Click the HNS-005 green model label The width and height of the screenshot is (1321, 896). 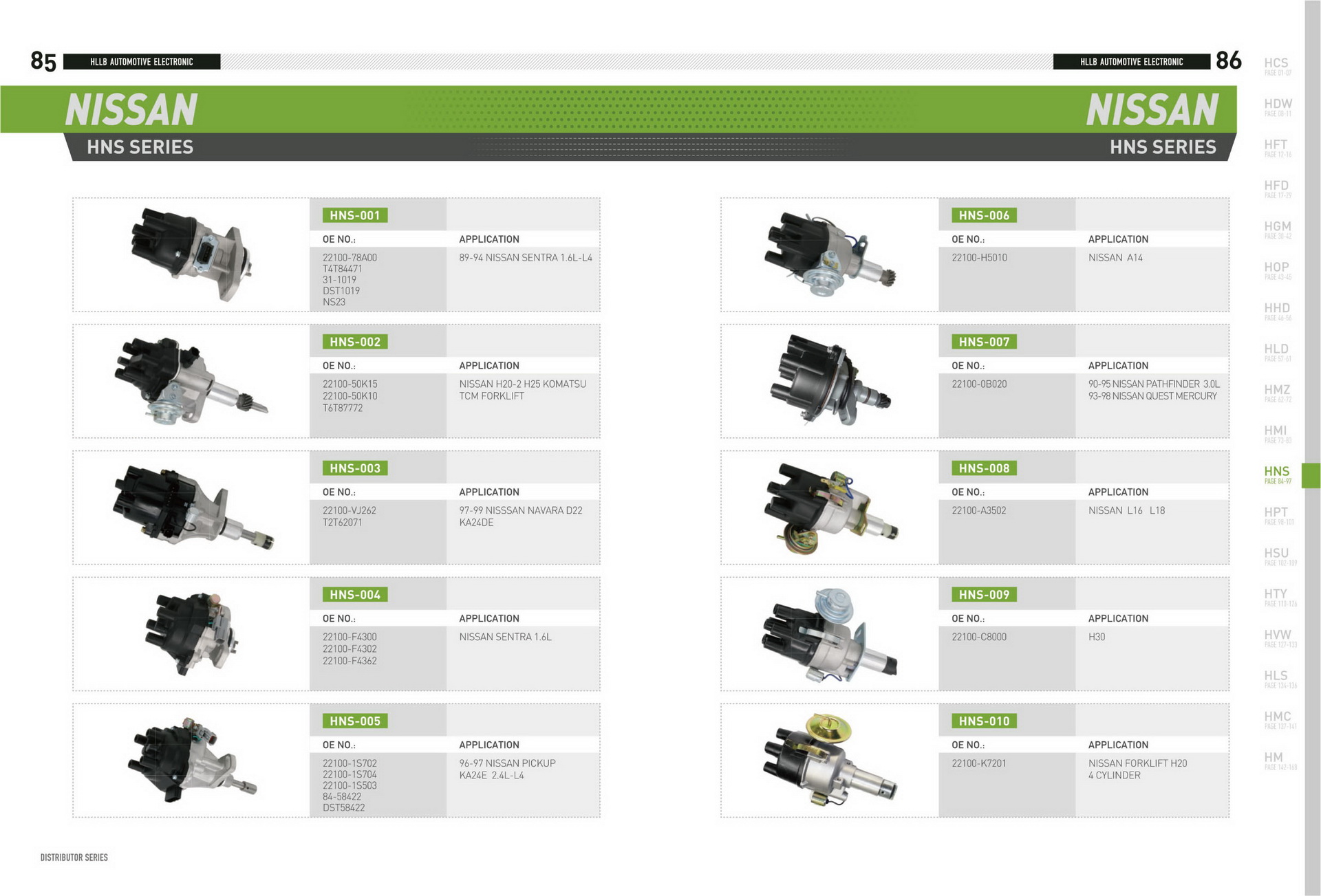pos(354,721)
